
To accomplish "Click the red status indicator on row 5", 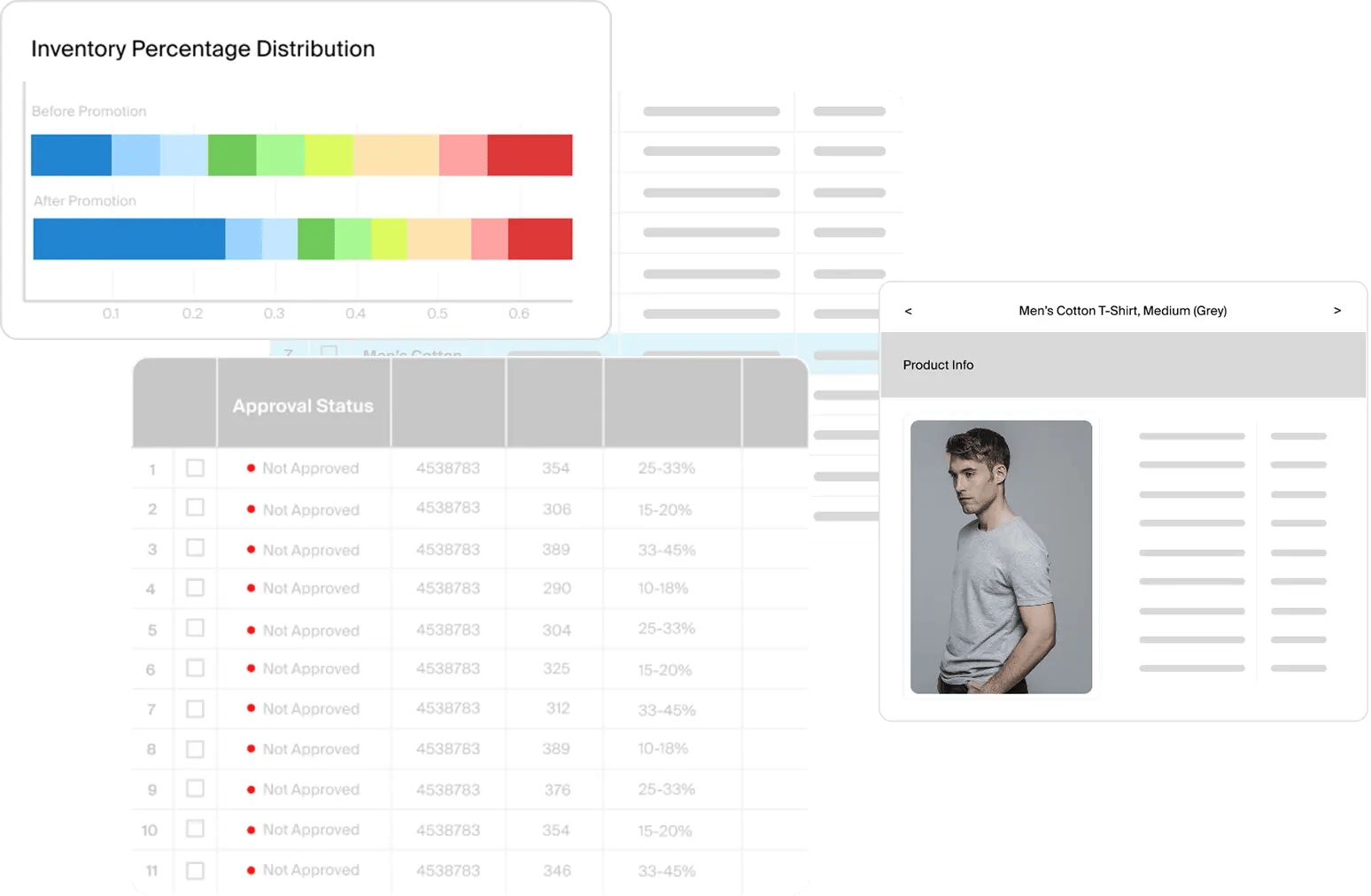I will (x=252, y=630).
